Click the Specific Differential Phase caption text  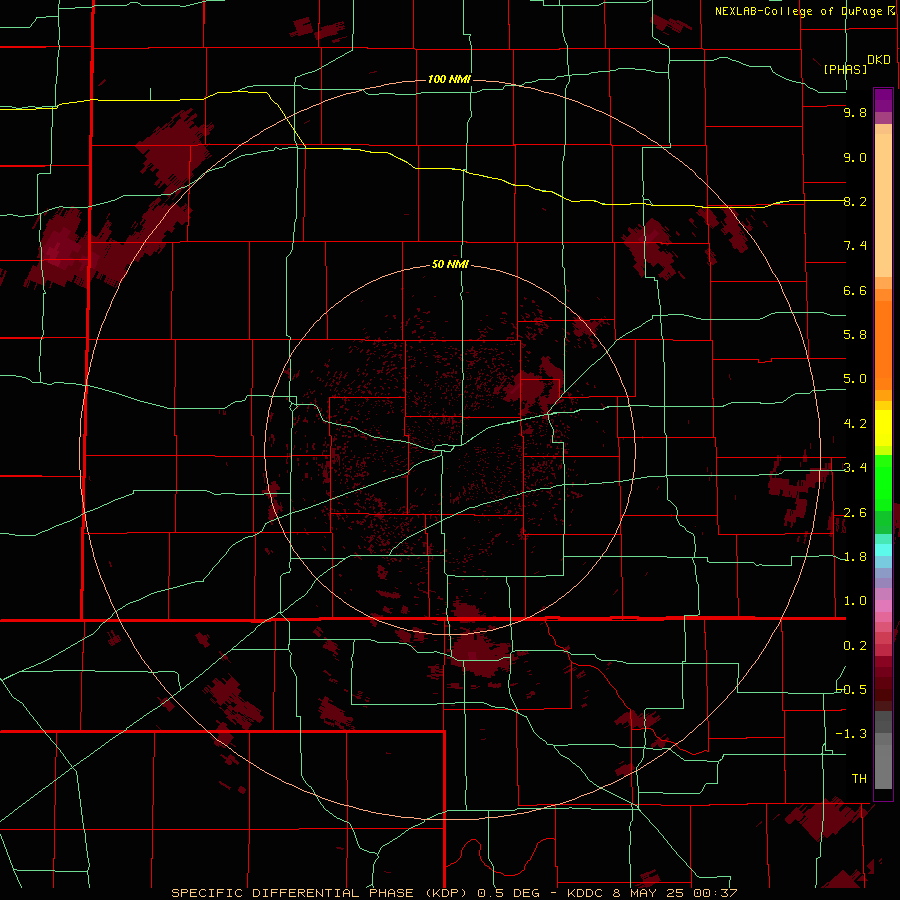[x=454, y=893]
